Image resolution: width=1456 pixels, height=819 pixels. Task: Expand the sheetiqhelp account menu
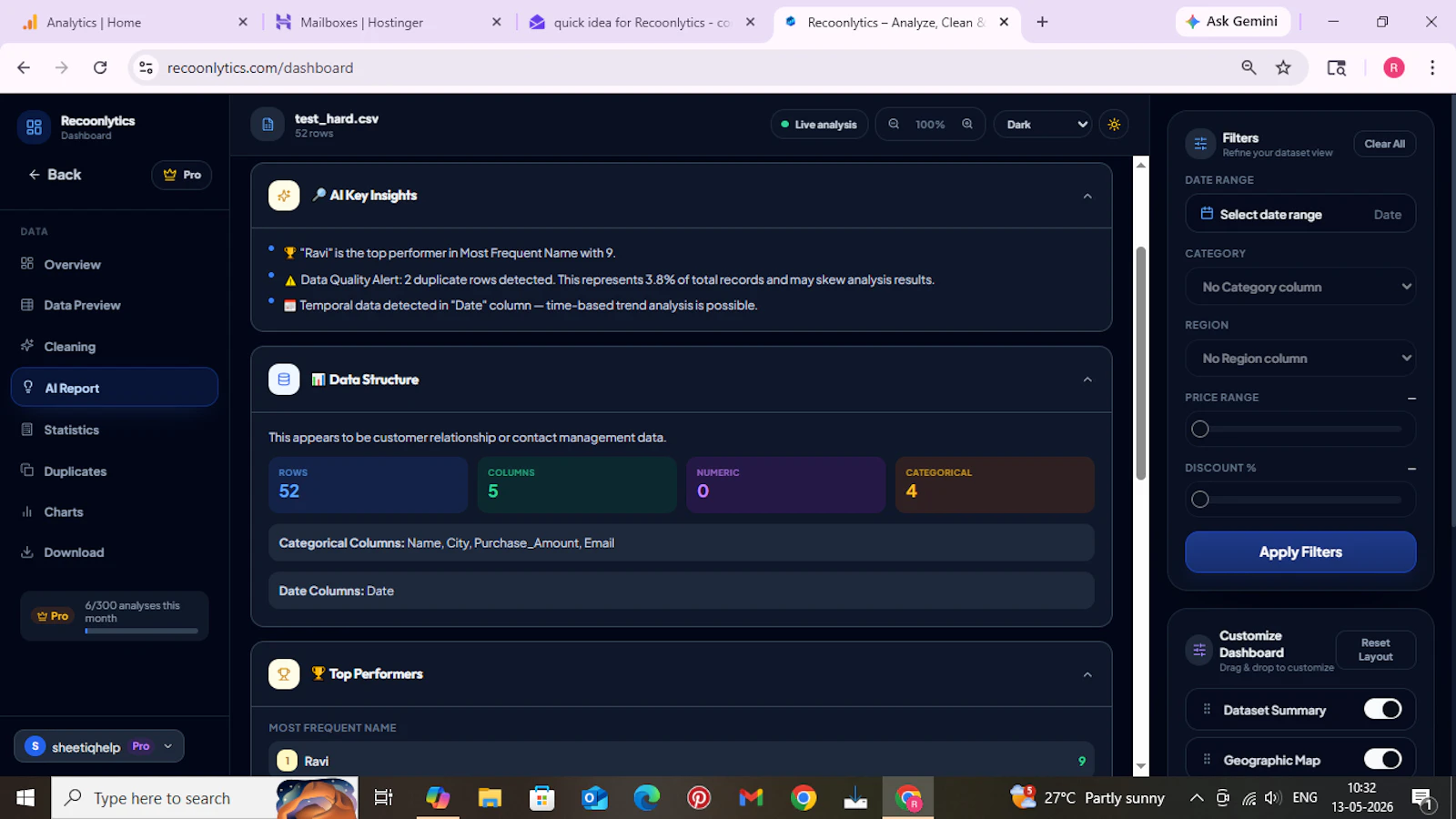pos(99,746)
